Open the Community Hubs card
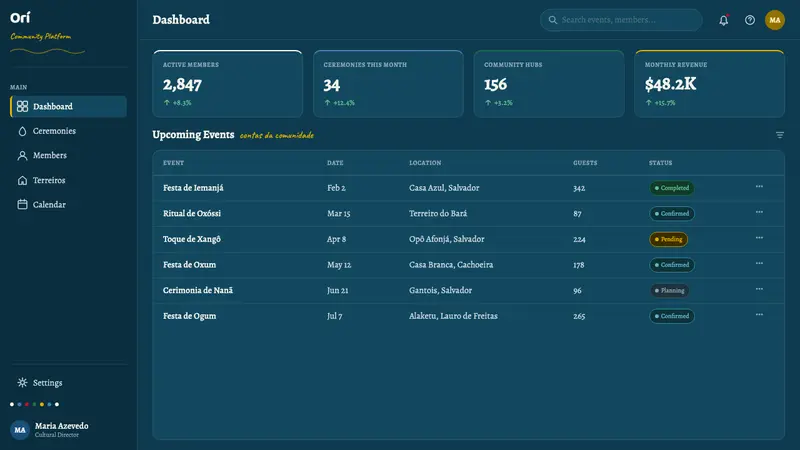 click(549, 84)
